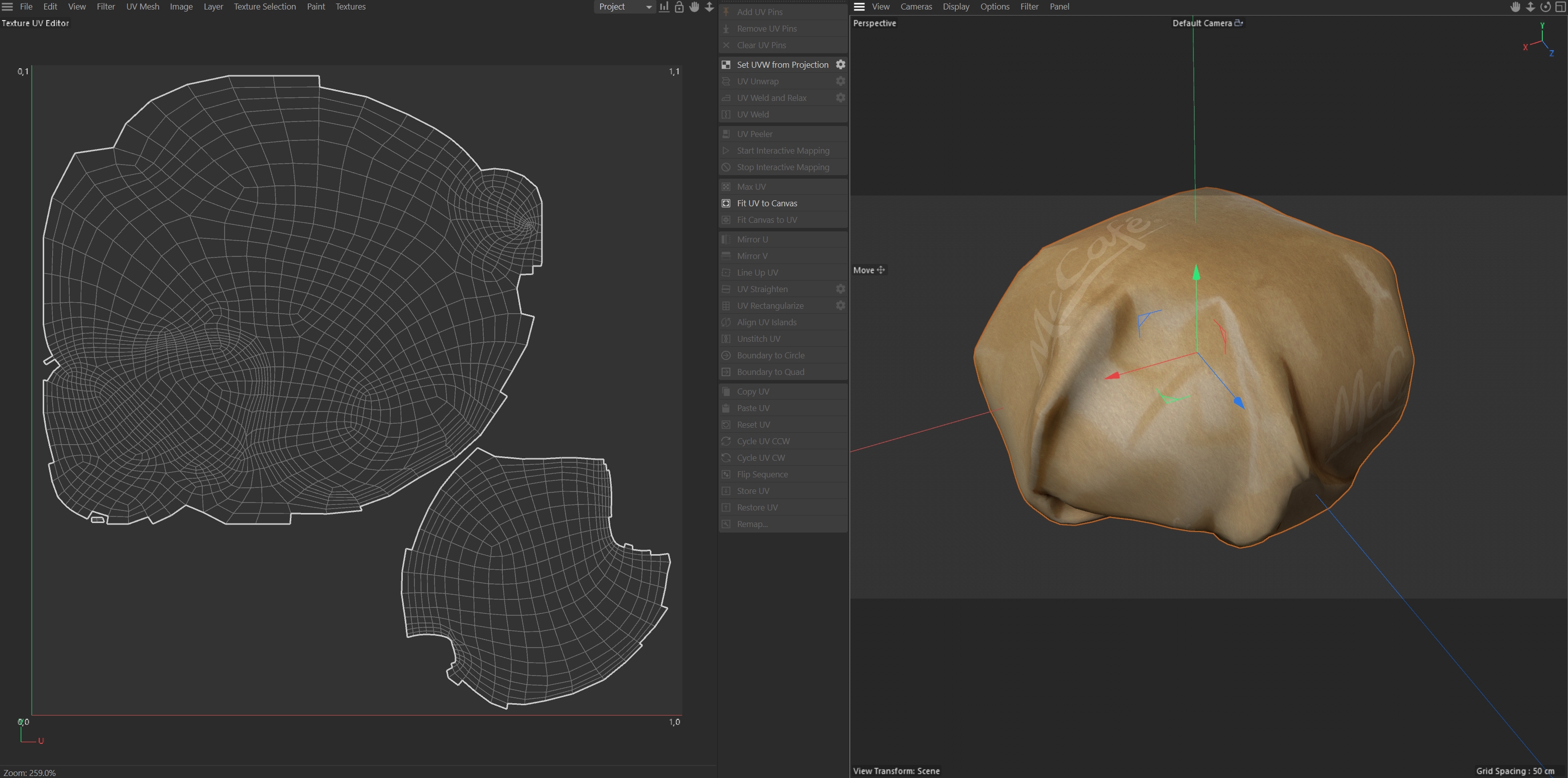
Task: Click the Default Camera link icon
Action: (x=1238, y=23)
